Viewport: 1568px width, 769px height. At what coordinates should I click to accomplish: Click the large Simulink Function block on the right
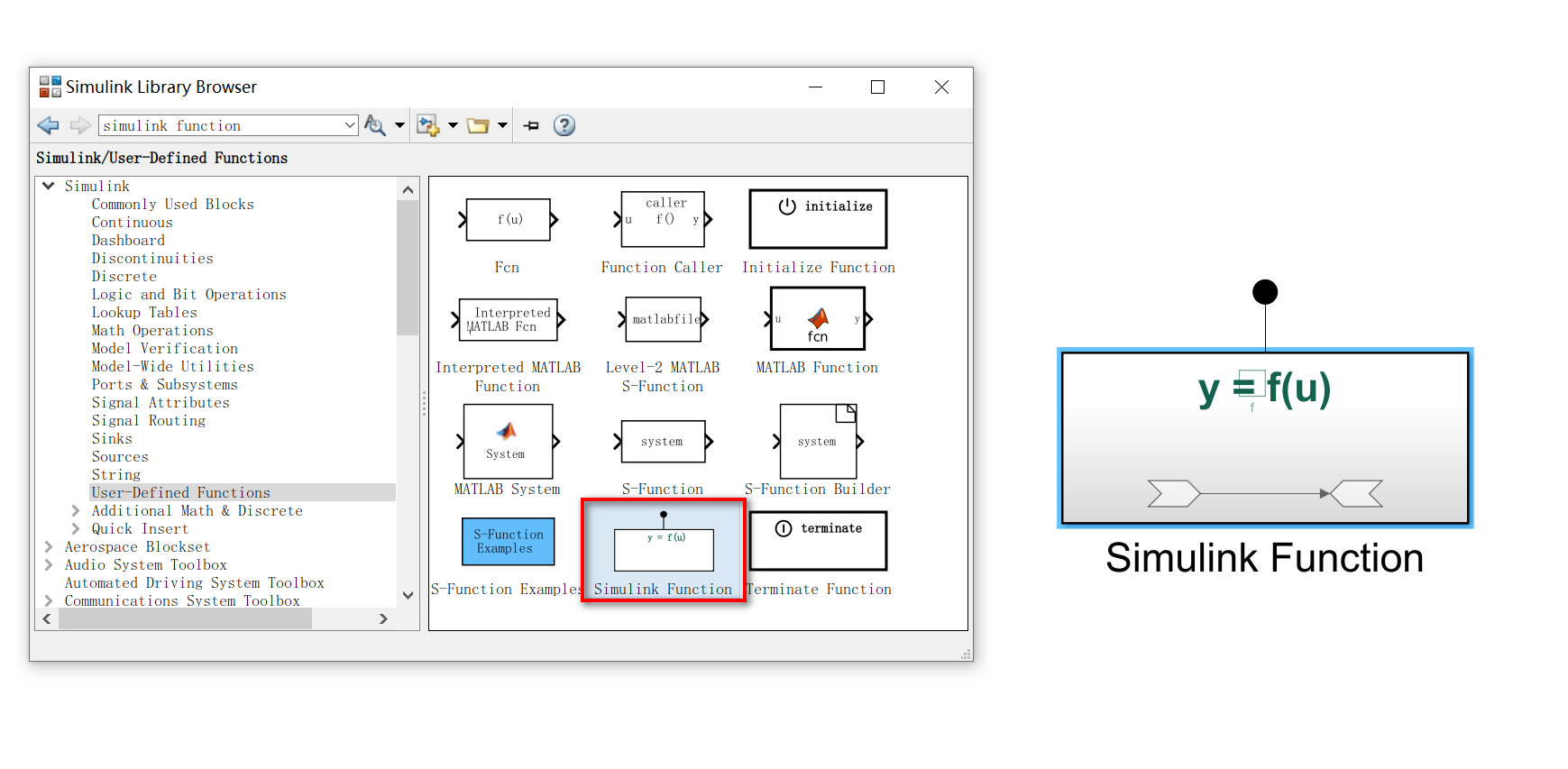click(x=1265, y=437)
